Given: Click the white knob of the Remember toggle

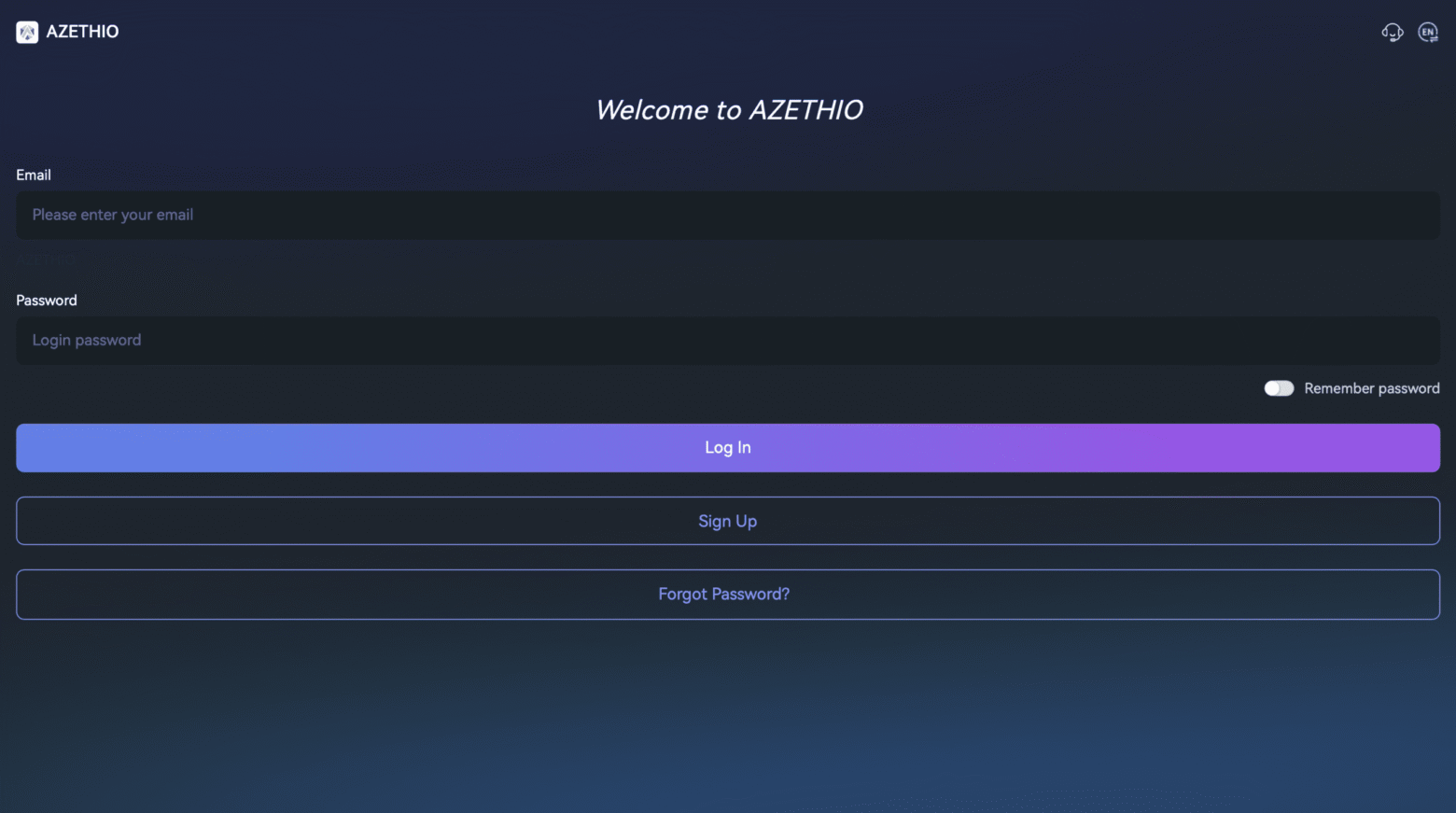Looking at the screenshot, I should pos(1272,388).
